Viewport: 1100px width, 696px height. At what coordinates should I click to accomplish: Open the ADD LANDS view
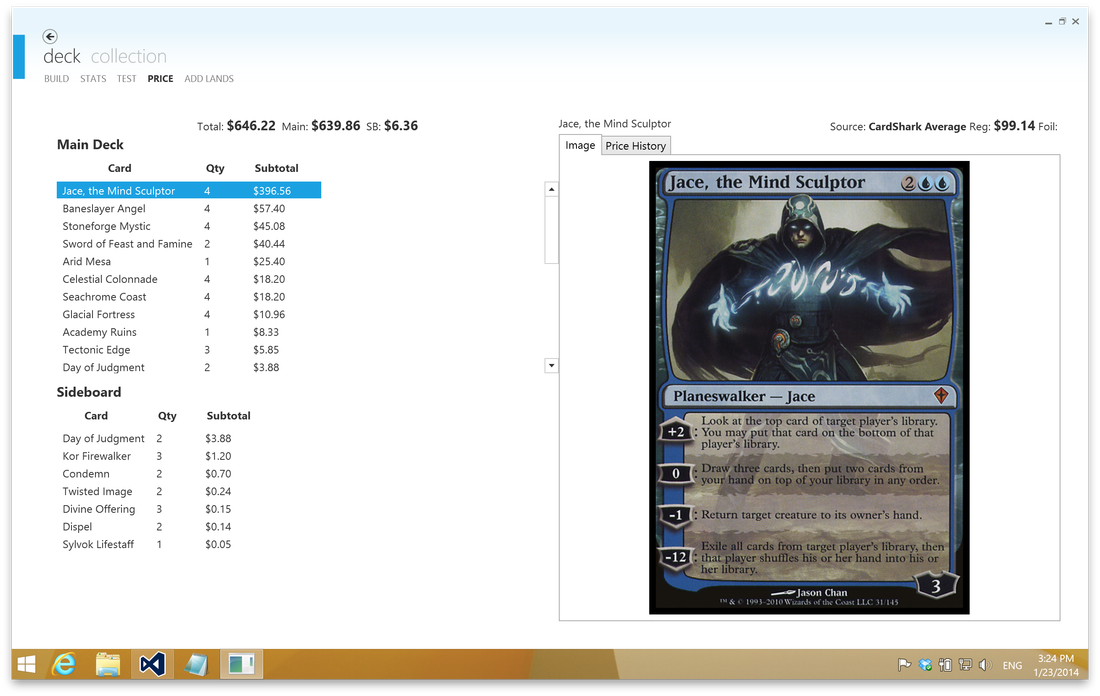coord(208,78)
